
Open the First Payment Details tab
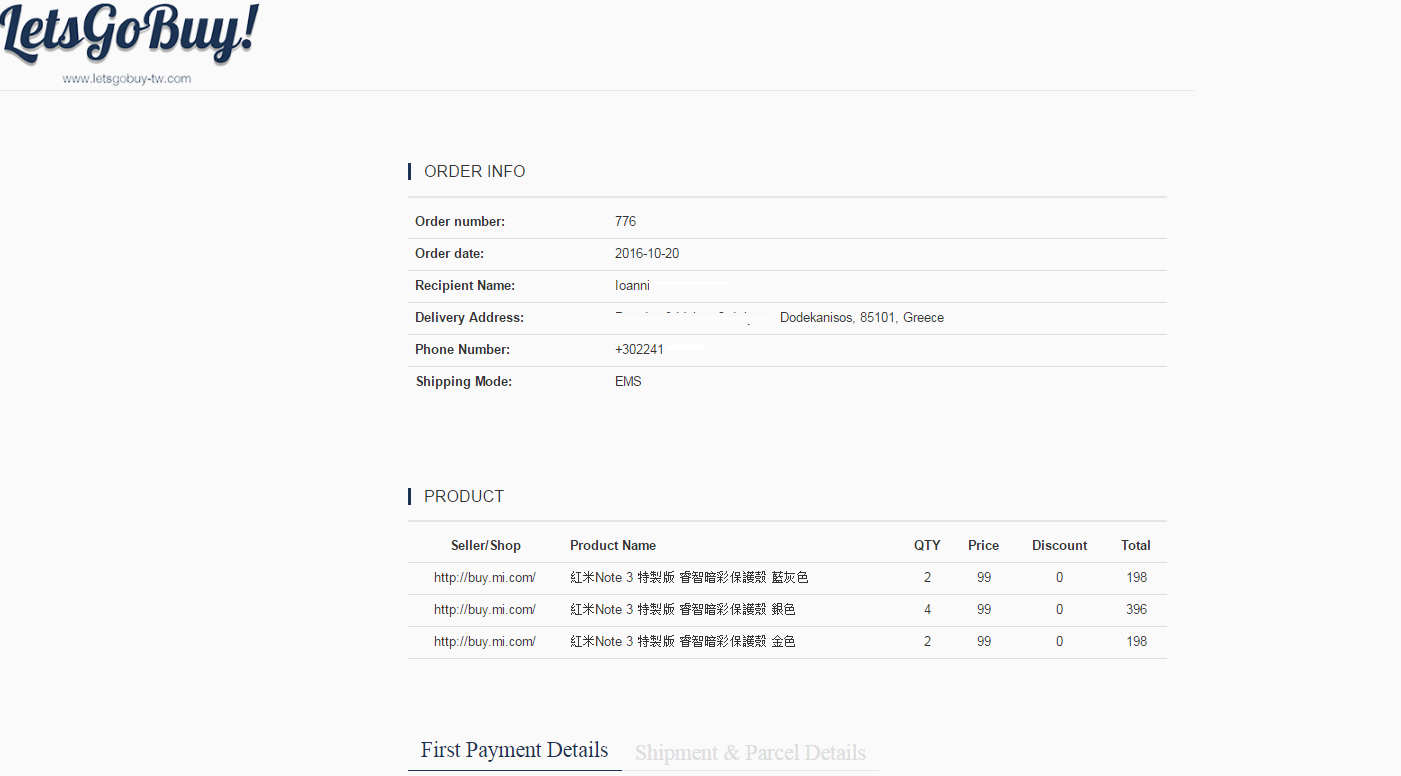pos(514,750)
